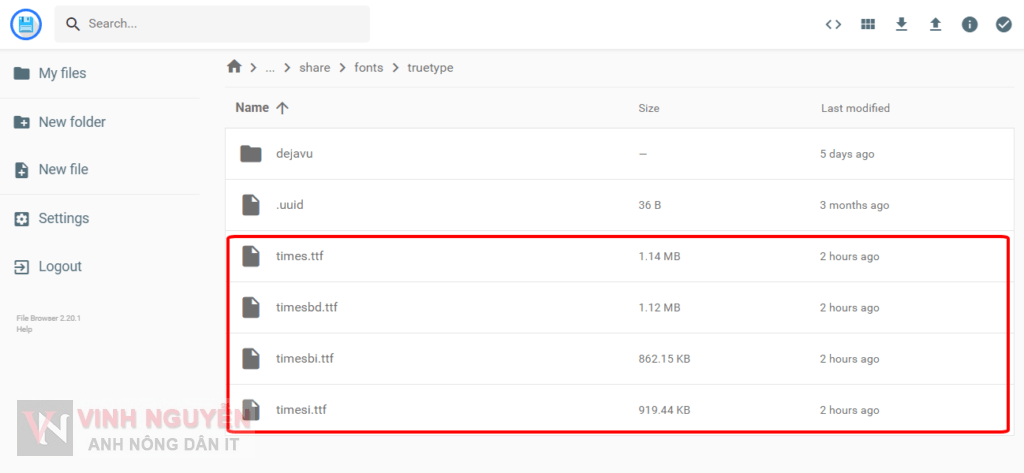Viewport: 1024px width, 473px height.
Task: Open the info icon in the header
Action: (x=969, y=24)
